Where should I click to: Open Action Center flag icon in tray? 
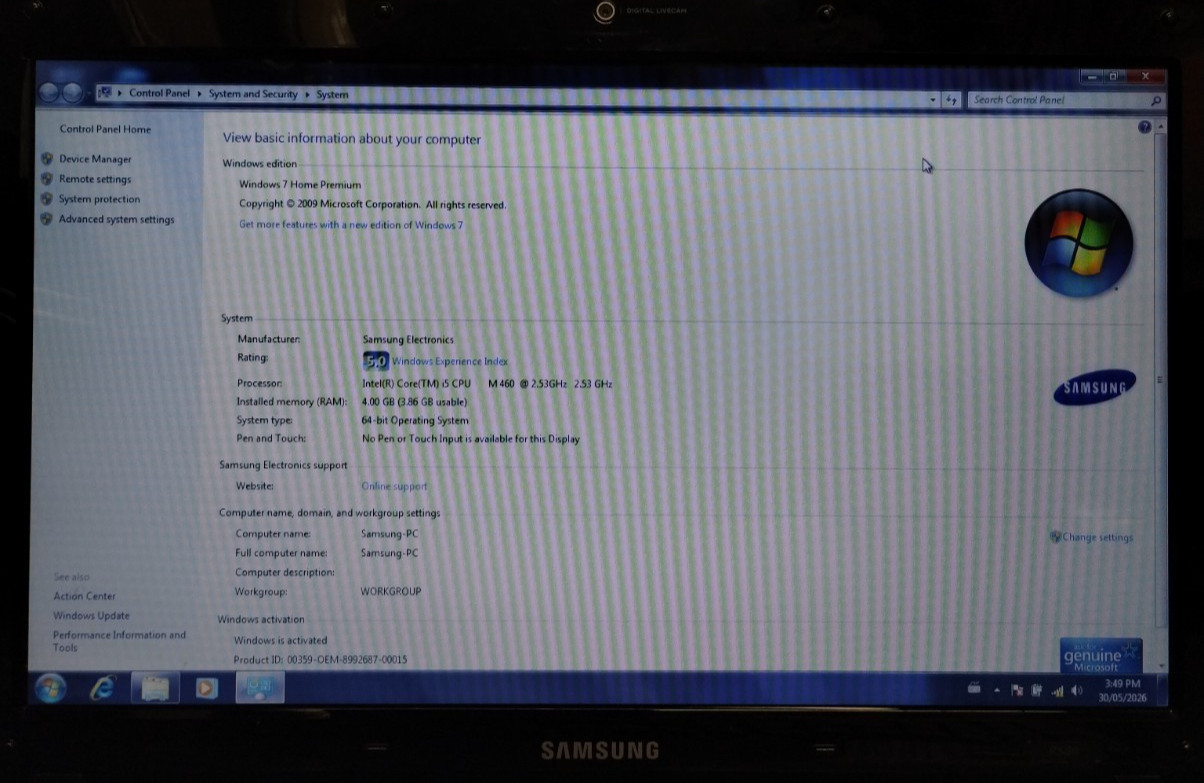[1017, 690]
